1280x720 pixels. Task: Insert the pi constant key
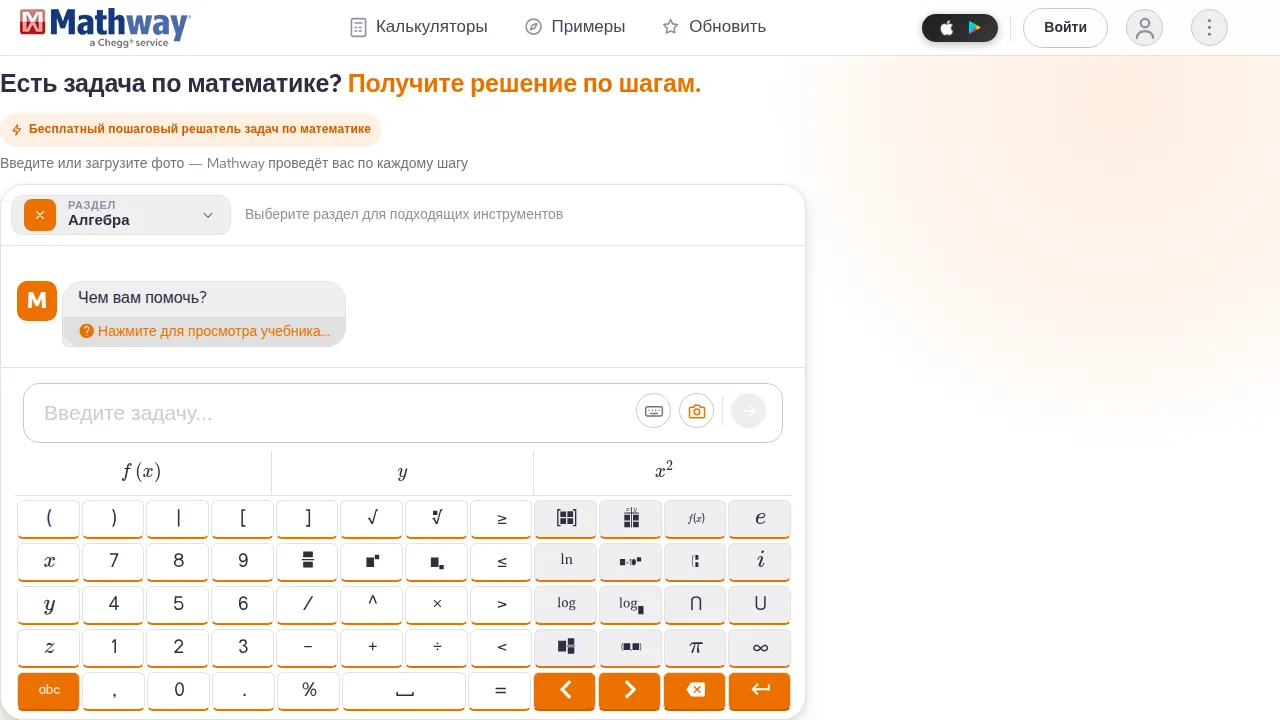click(x=696, y=648)
